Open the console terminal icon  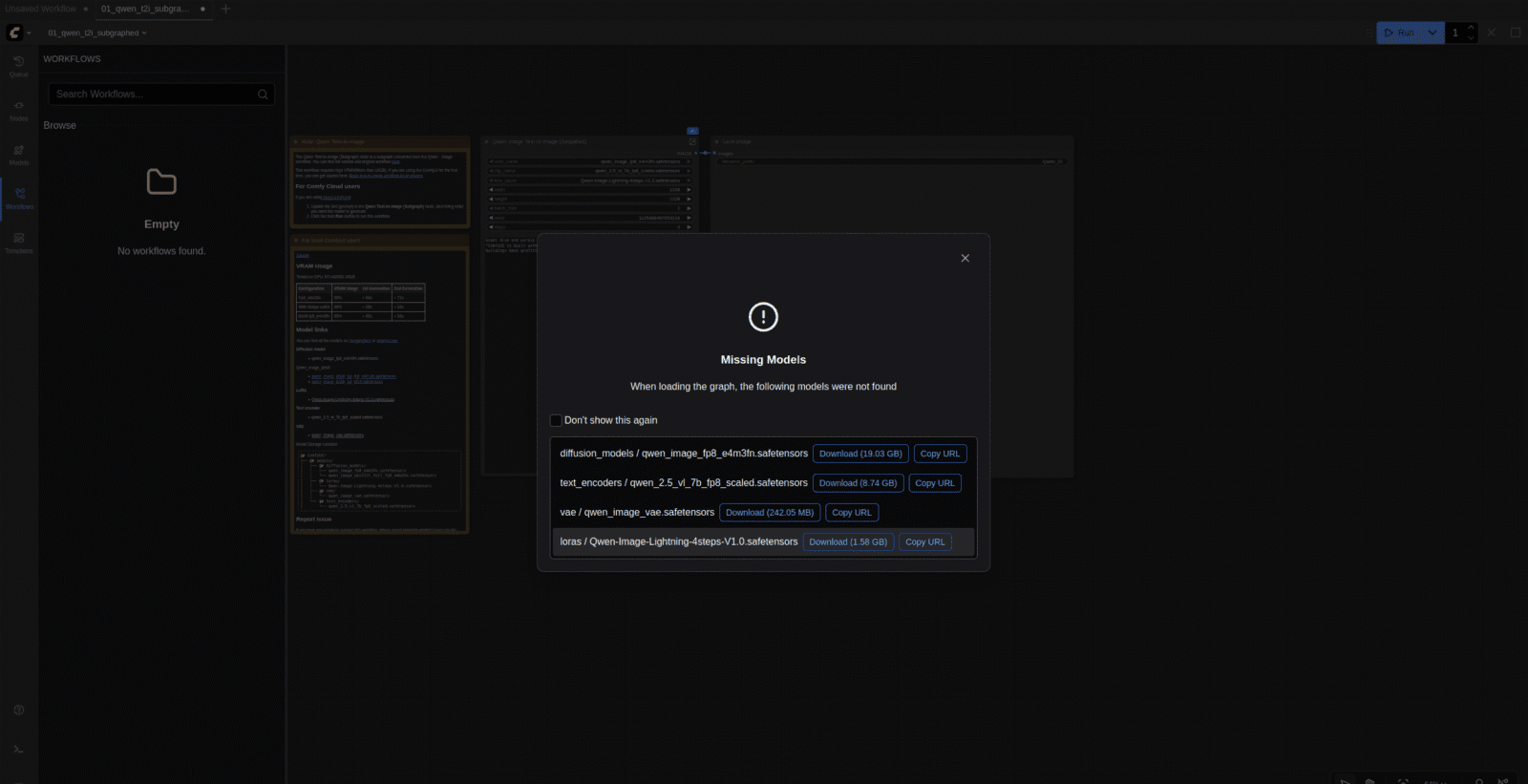[18, 749]
